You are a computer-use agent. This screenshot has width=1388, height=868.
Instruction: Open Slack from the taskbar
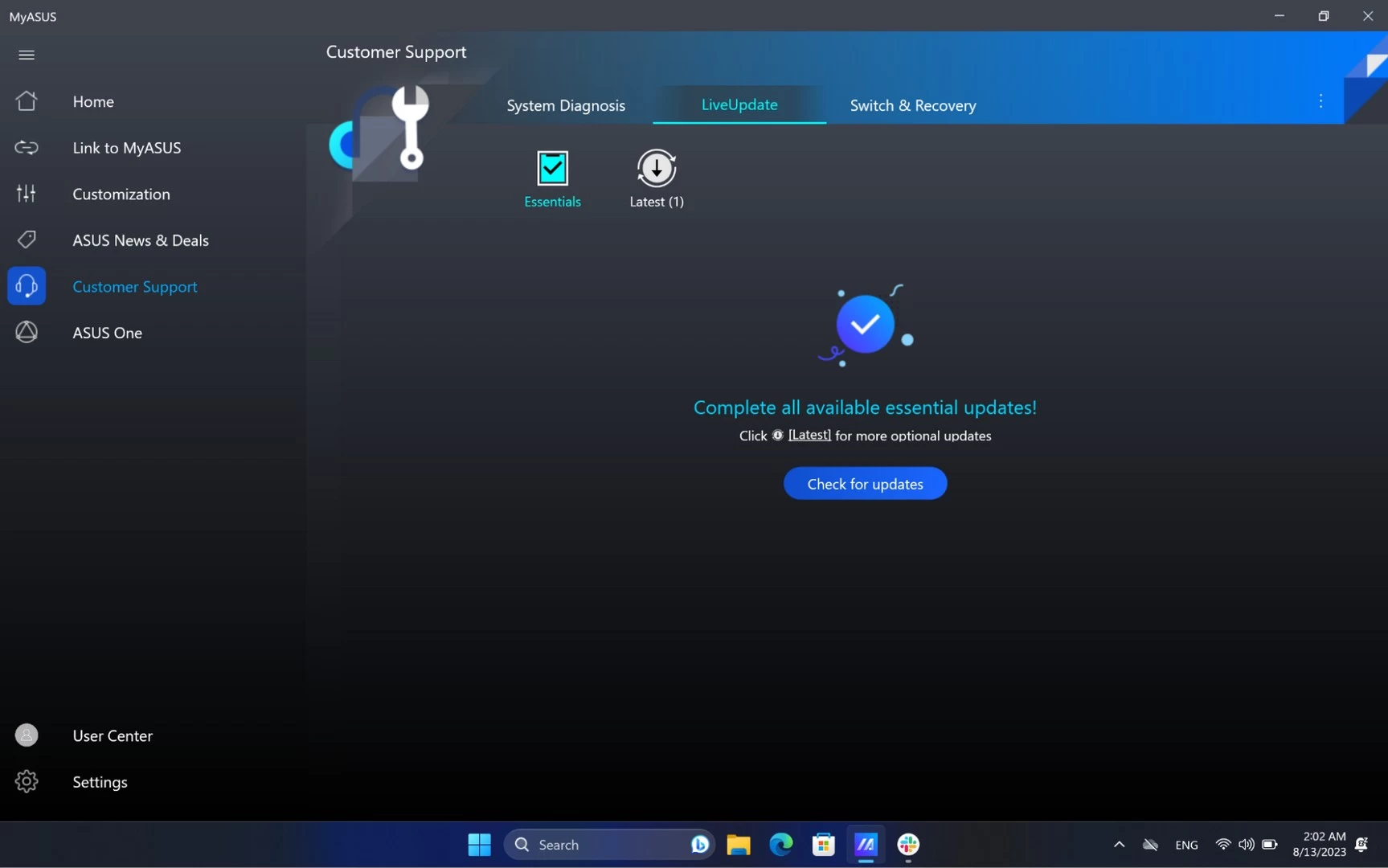(908, 844)
